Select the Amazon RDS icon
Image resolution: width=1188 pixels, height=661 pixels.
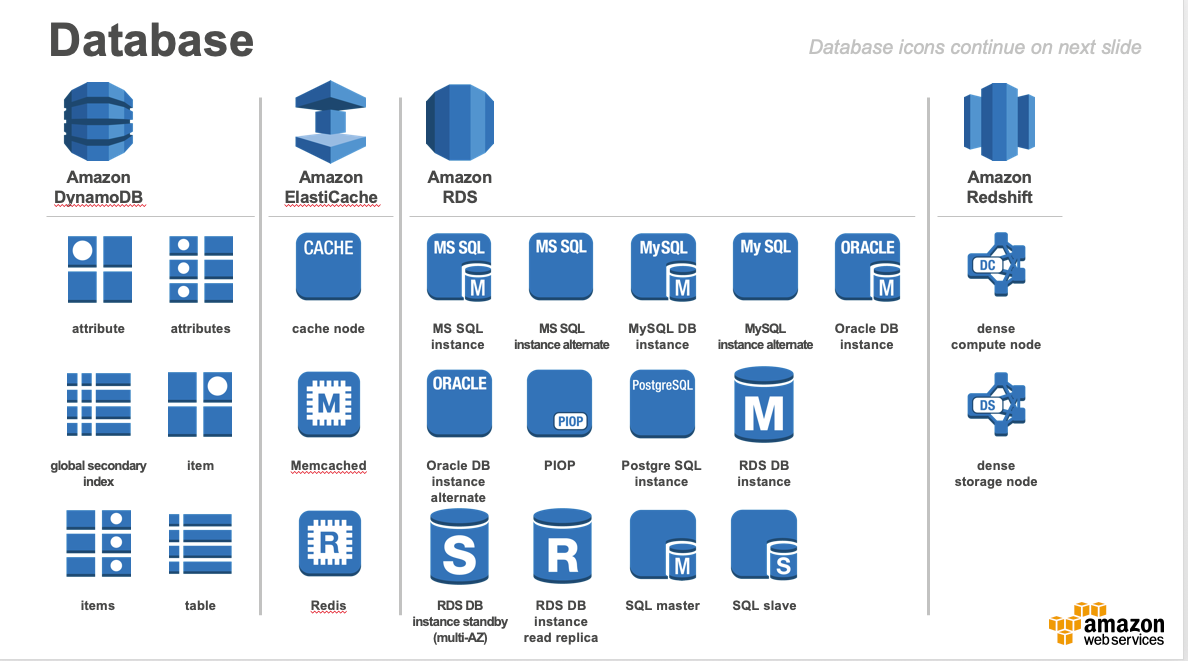tap(459, 120)
